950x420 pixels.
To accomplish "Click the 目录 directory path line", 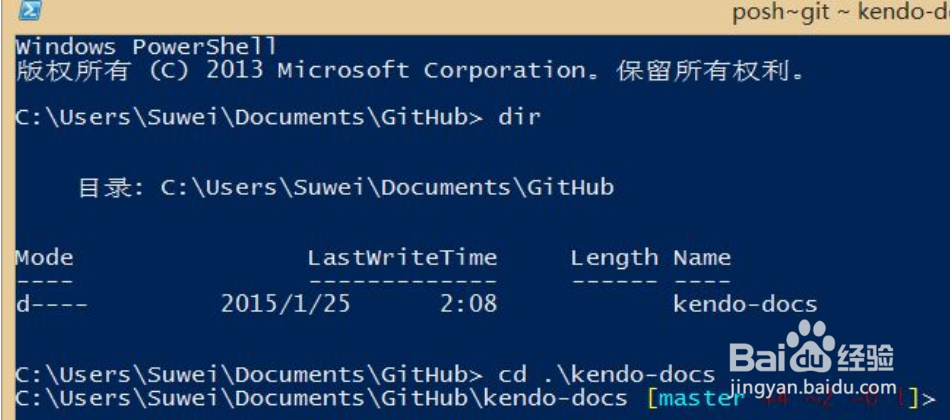I will 346,187.
